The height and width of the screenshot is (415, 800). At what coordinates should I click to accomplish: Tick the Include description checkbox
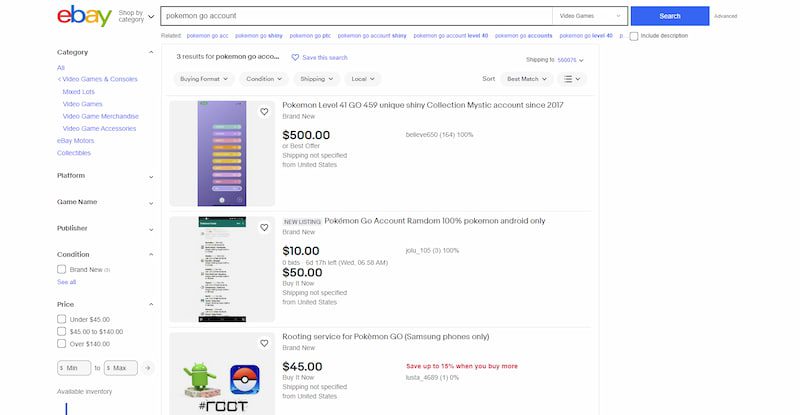pos(634,36)
